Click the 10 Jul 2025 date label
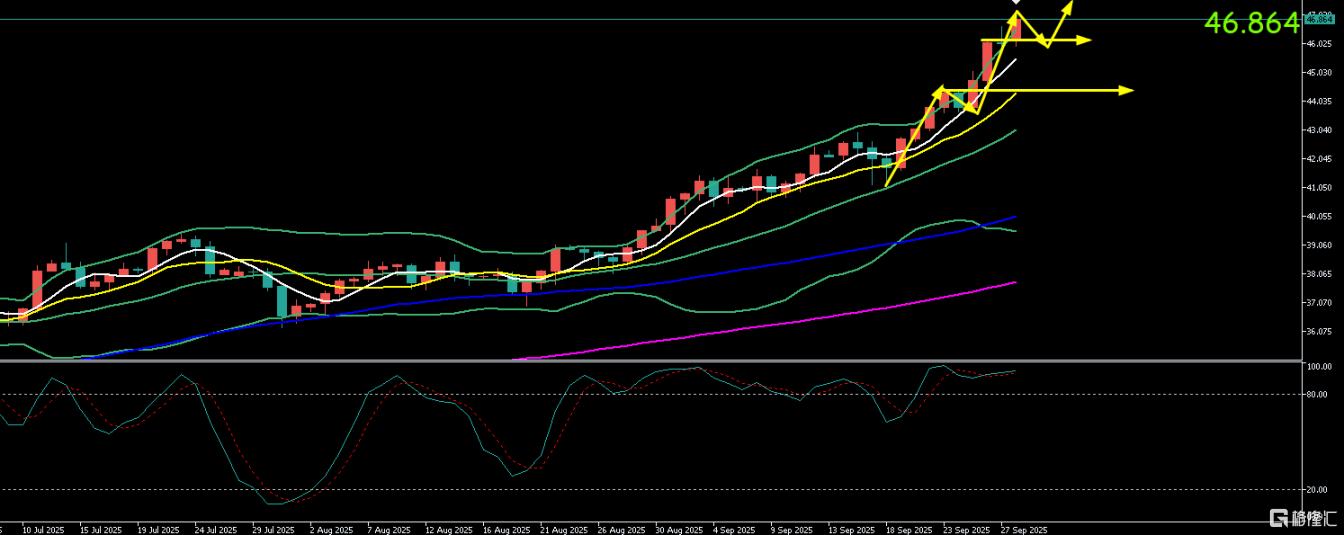The height and width of the screenshot is (535, 1344). coord(43,528)
